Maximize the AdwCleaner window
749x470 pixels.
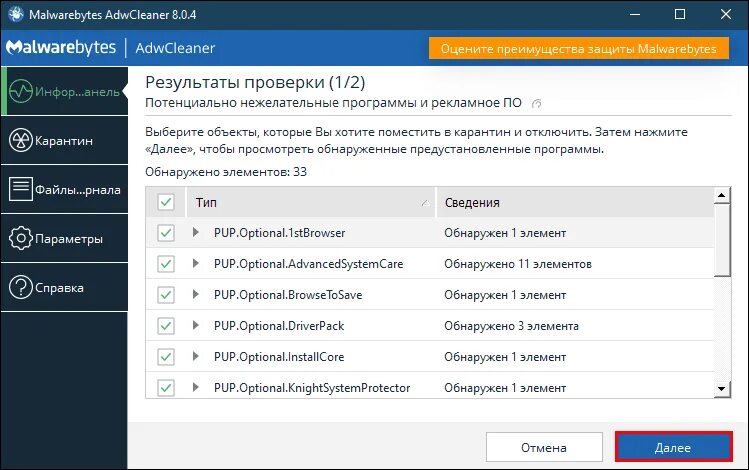[x=680, y=14]
